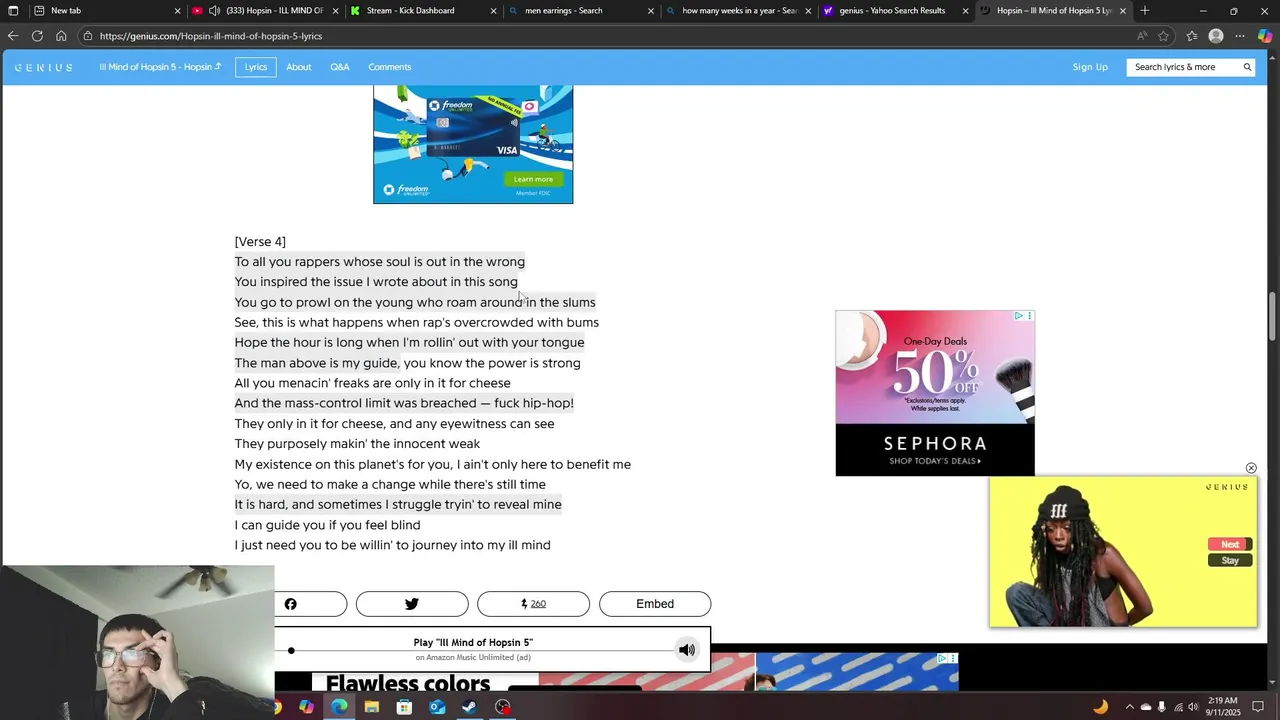The image size is (1280, 720).
Task: Open Steam from taskbar
Action: tap(469, 707)
